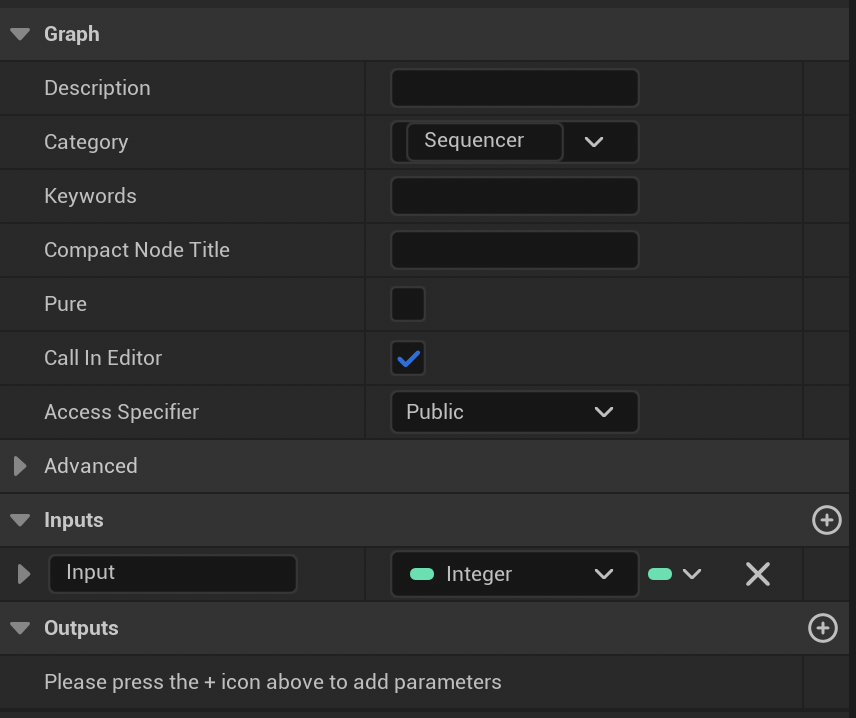Expand the Advanced section

[21, 465]
